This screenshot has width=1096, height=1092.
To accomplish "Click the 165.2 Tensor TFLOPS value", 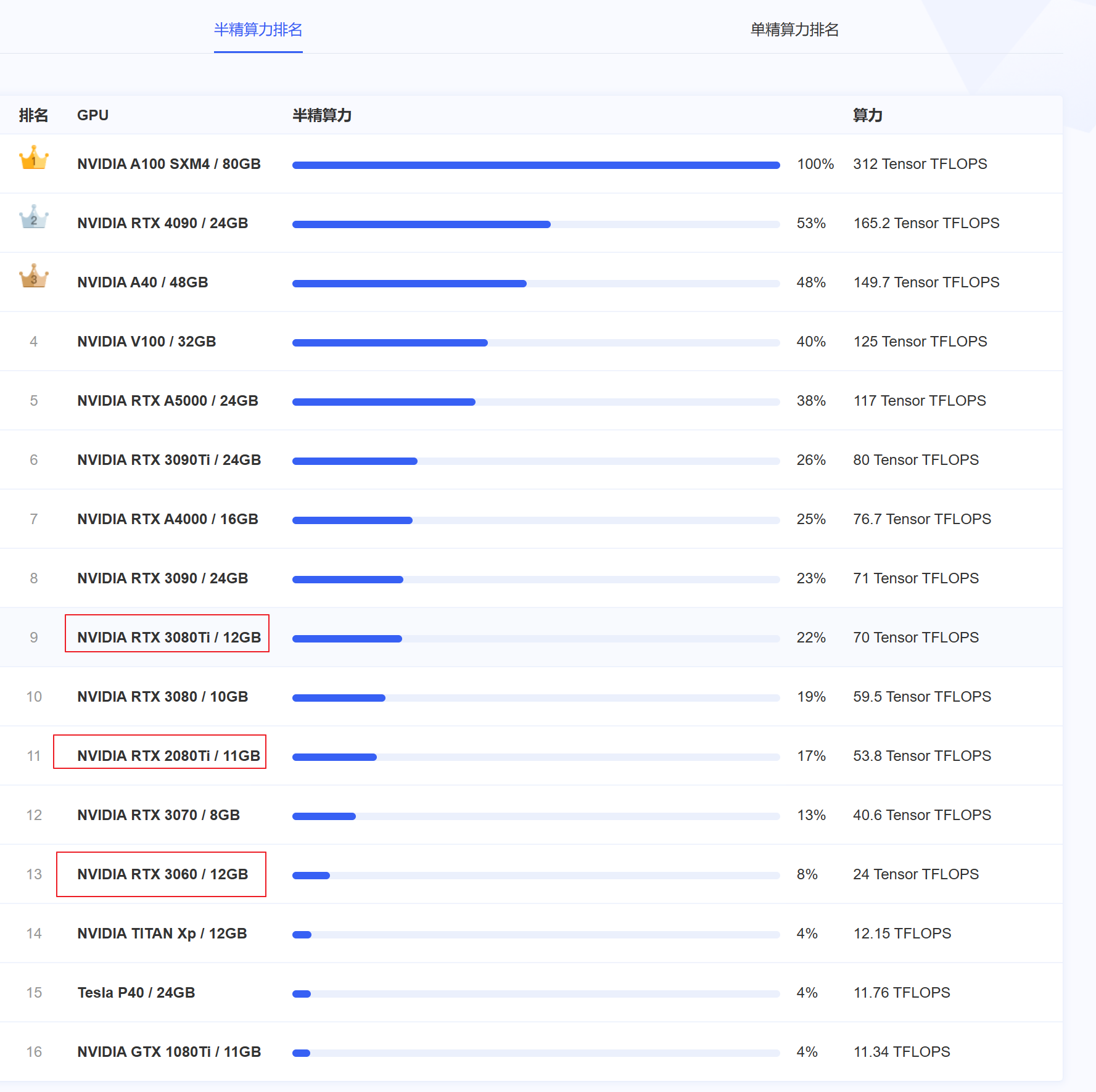I will coord(926,223).
